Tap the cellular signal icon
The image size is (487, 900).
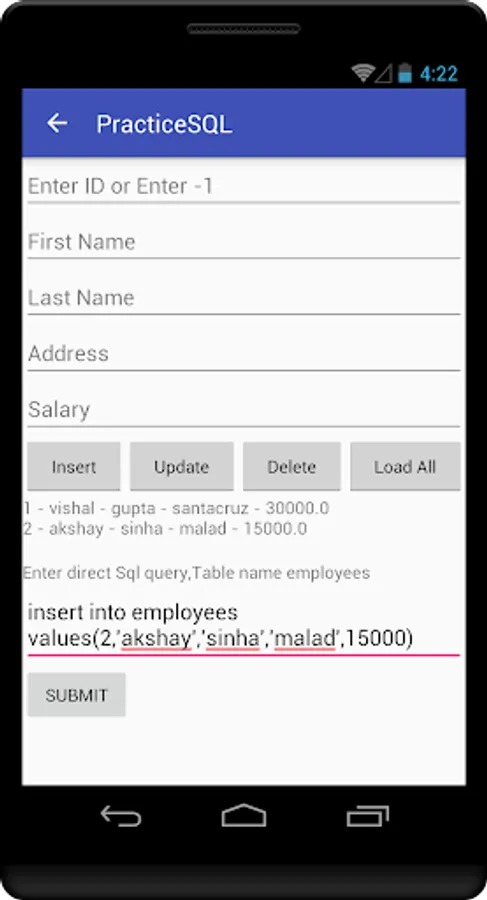[x=384, y=73]
